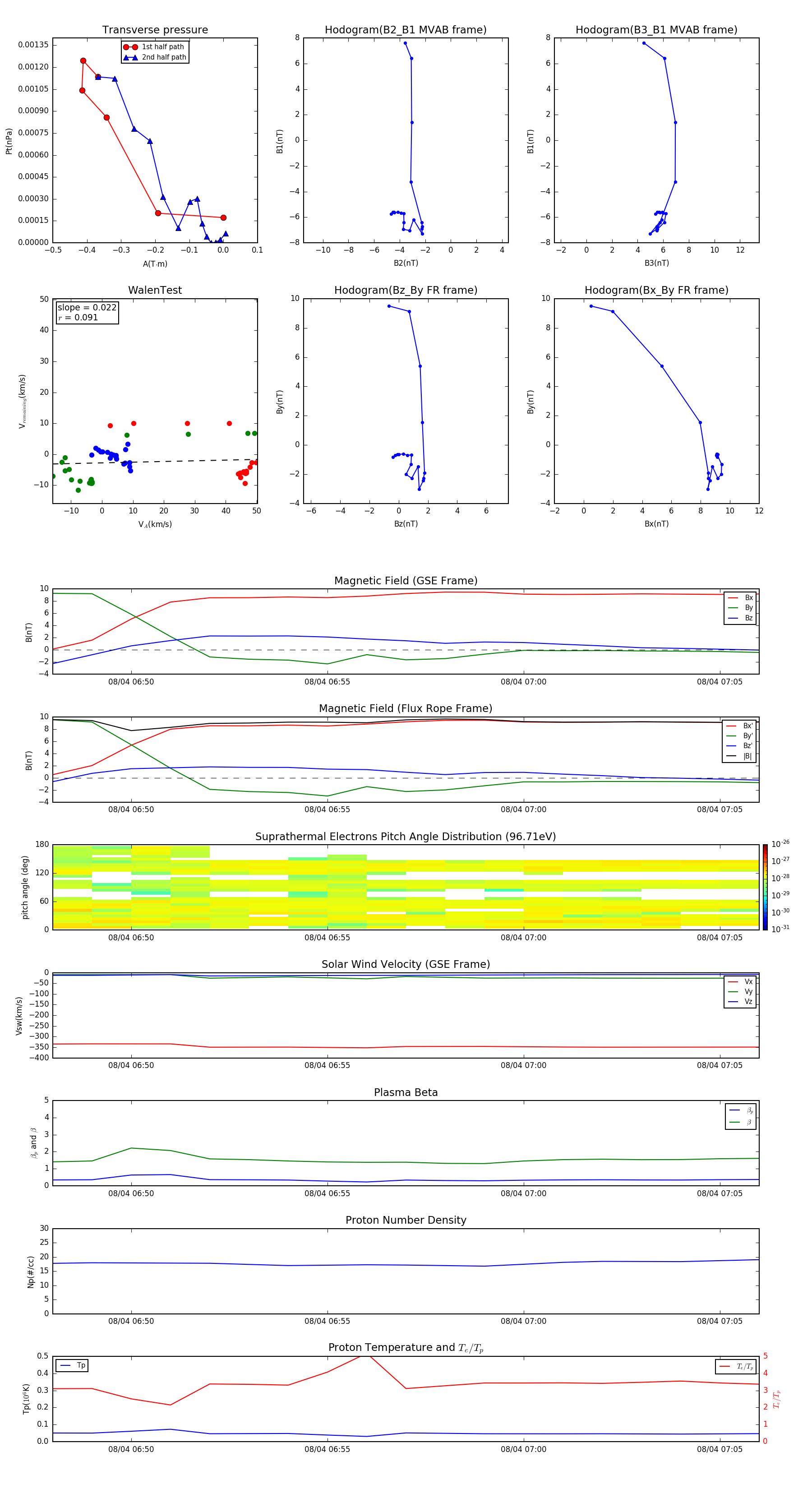This screenshot has height=1489, width=812.
Task: Click the "Hodogram(B3_B1 MVAB frame)" title
Action: click(x=656, y=30)
